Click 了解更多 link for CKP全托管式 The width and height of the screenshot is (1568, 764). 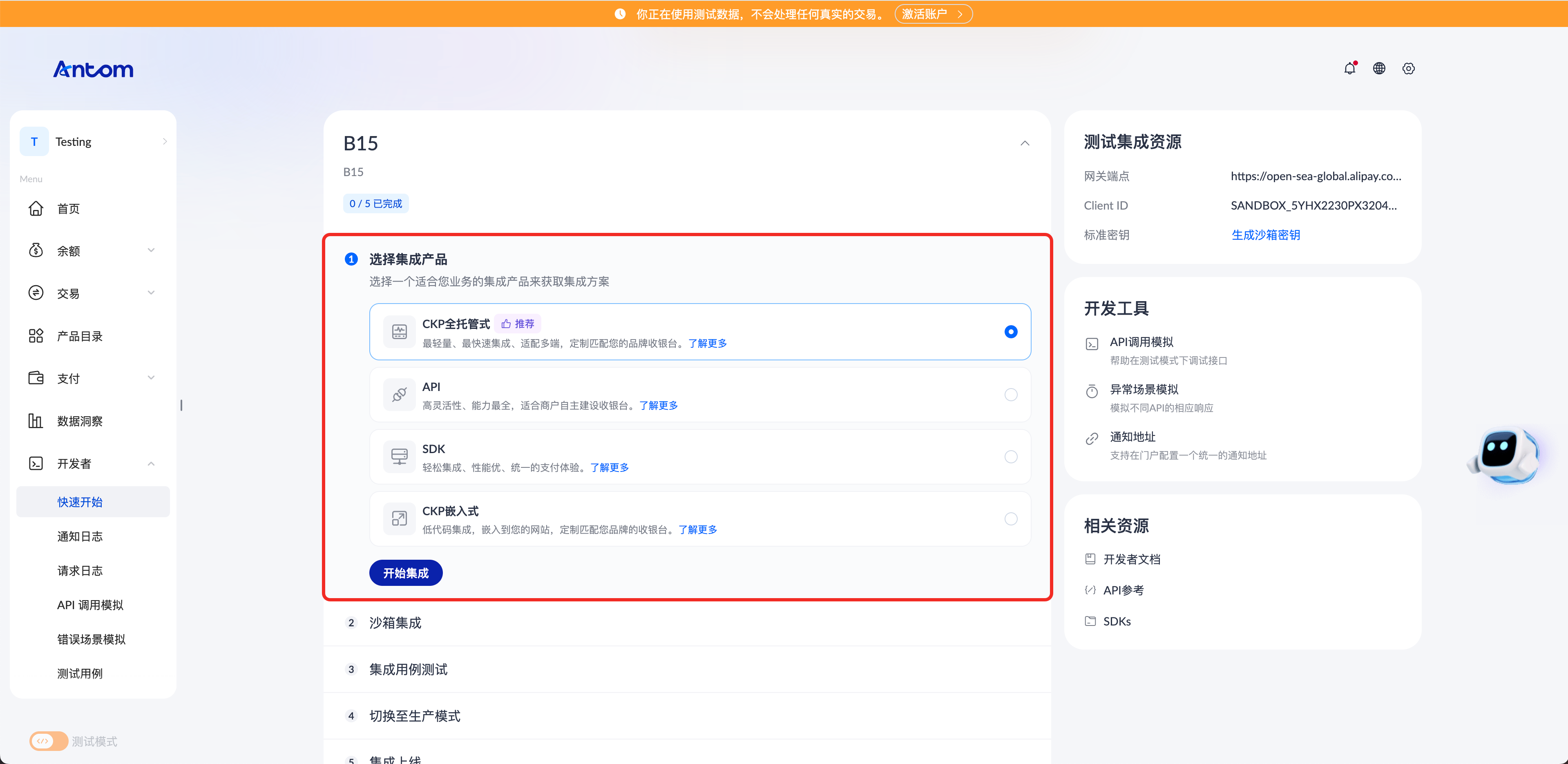[x=707, y=343]
